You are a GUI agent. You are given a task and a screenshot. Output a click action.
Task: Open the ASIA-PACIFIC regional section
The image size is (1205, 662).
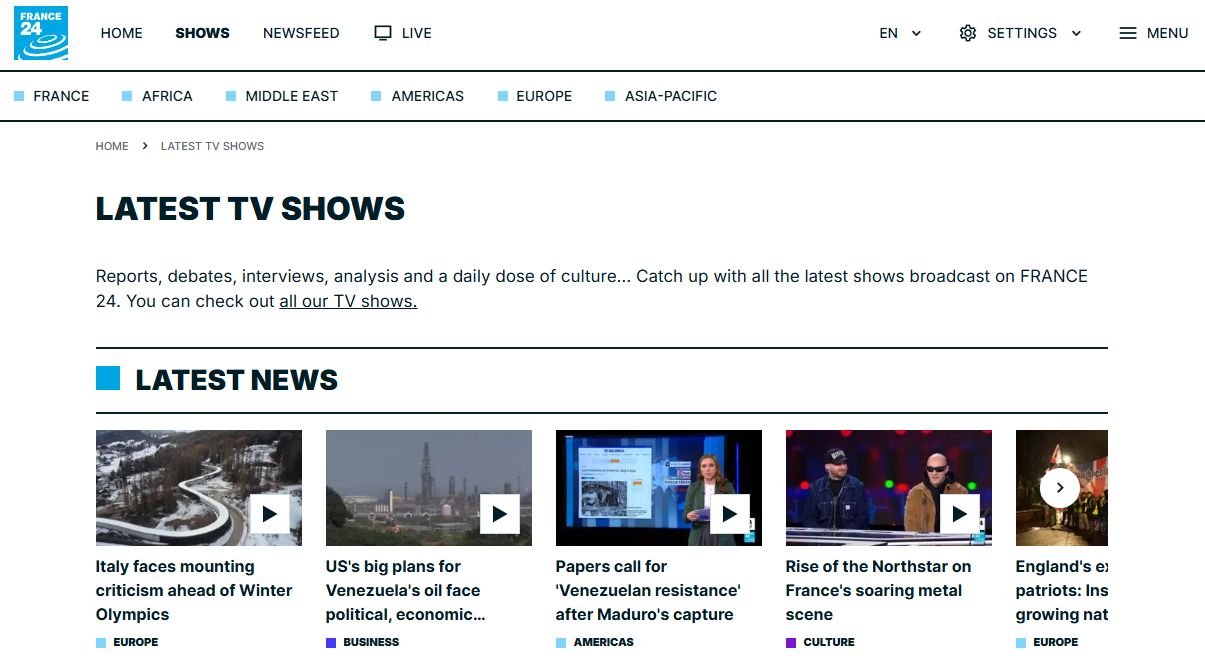[669, 96]
